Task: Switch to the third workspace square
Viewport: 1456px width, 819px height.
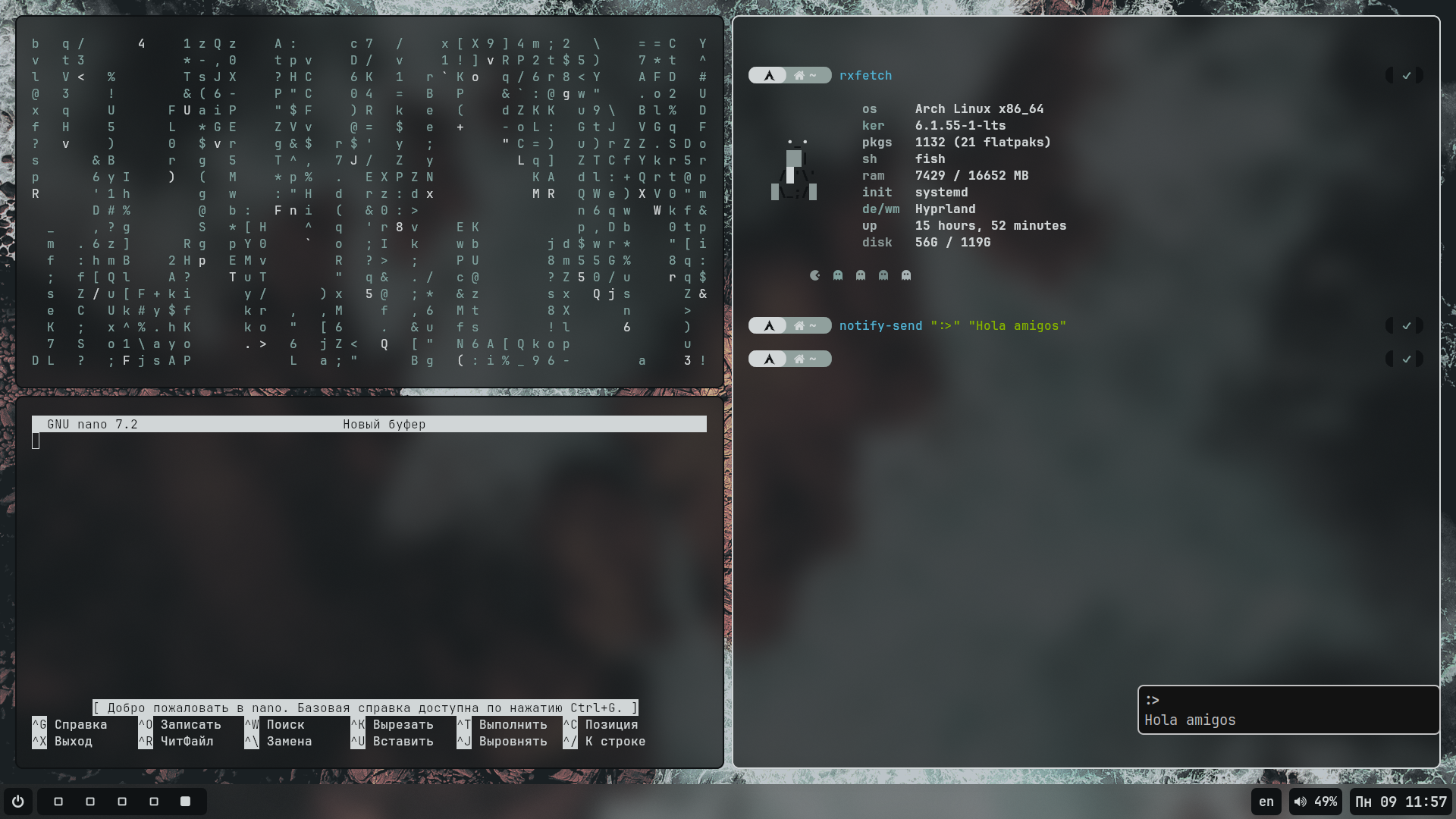Action: tap(122, 802)
